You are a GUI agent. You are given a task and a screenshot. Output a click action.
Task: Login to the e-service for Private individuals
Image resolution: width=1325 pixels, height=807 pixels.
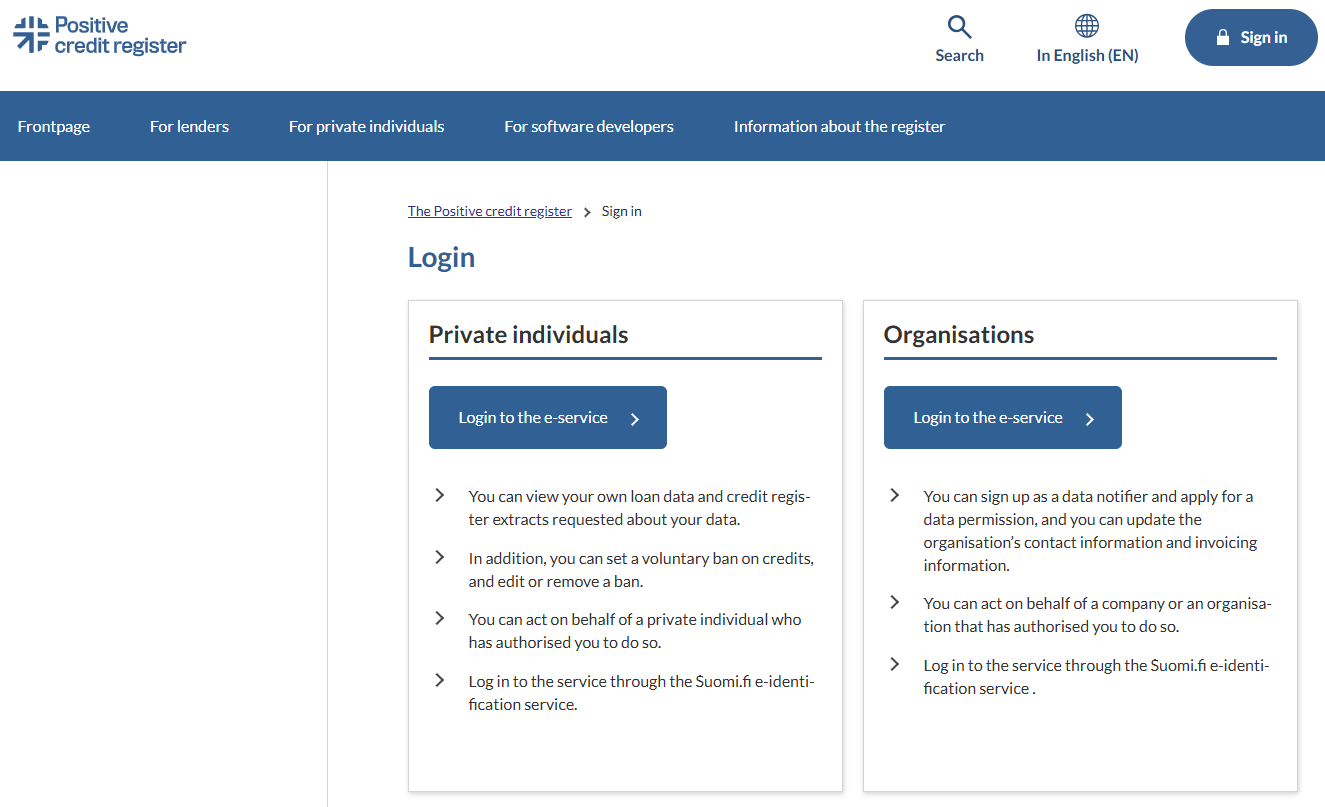click(x=533, y=418)
